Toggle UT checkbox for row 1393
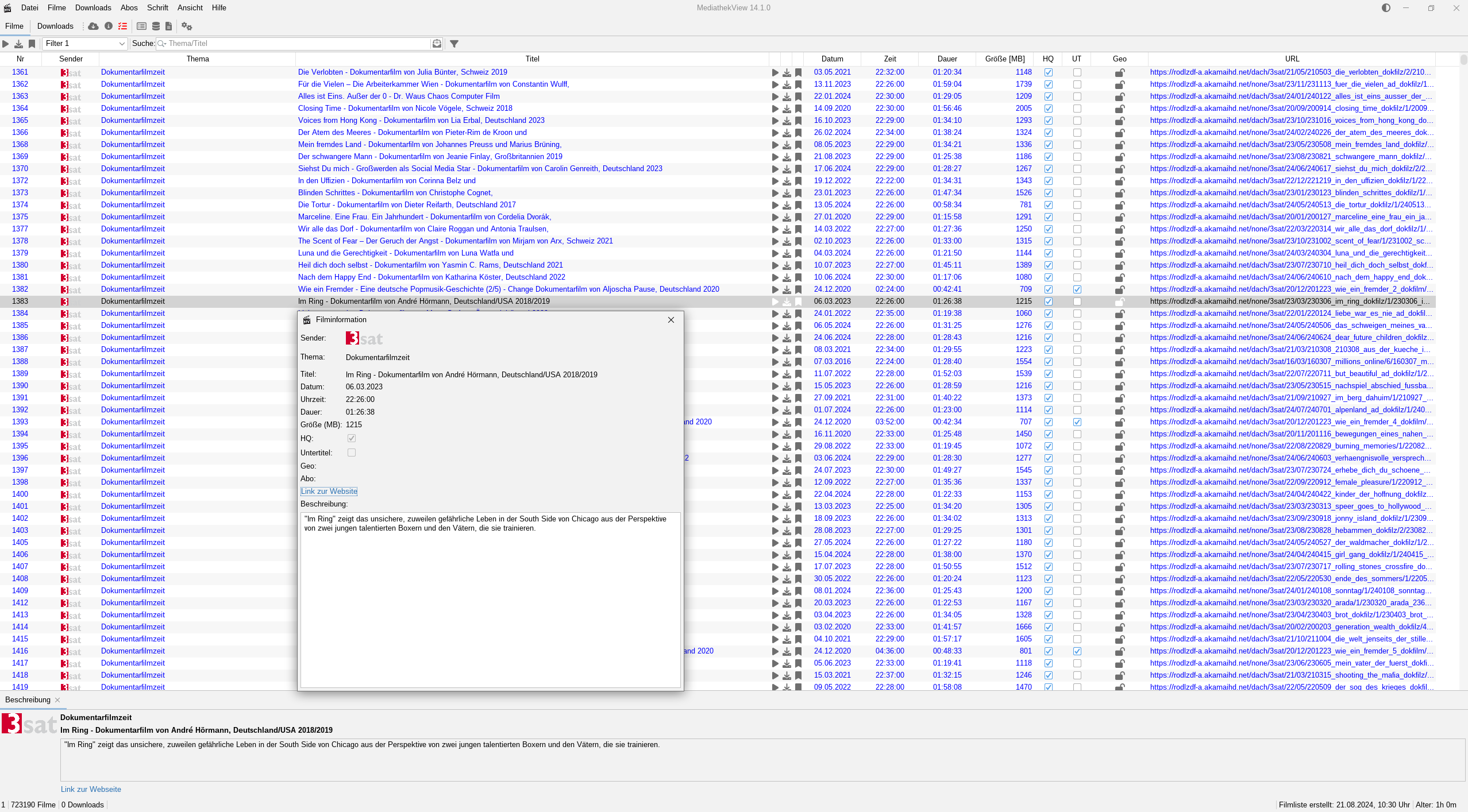1468x812 pixels. 1077,422
